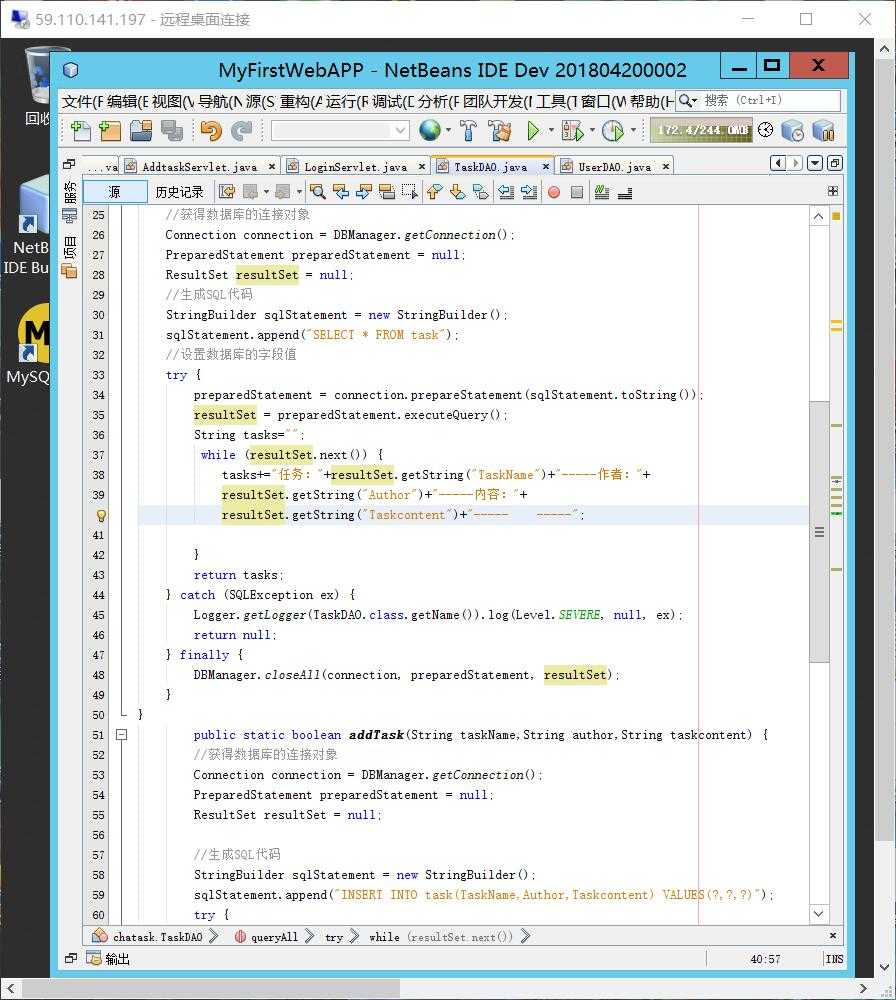This screenshot has height=1000, width=896.
Task: Undo the last edit
Action: (210, 131)
